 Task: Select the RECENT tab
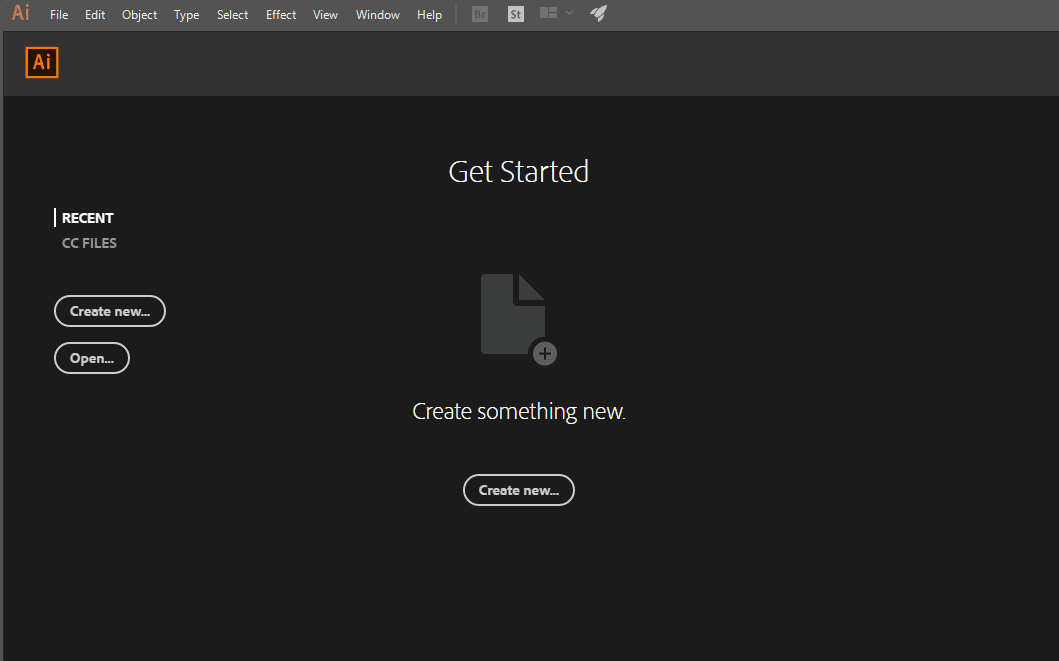[87, 218]
